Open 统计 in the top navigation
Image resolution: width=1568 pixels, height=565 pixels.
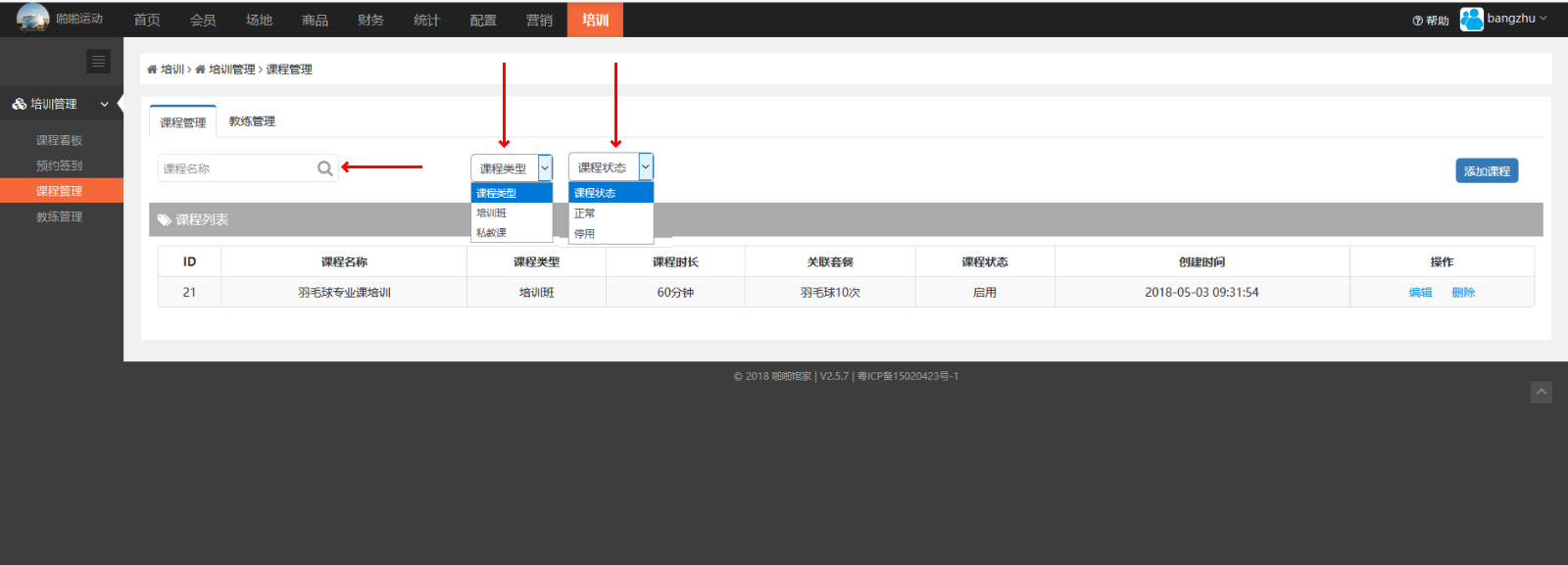coord(426,20)
